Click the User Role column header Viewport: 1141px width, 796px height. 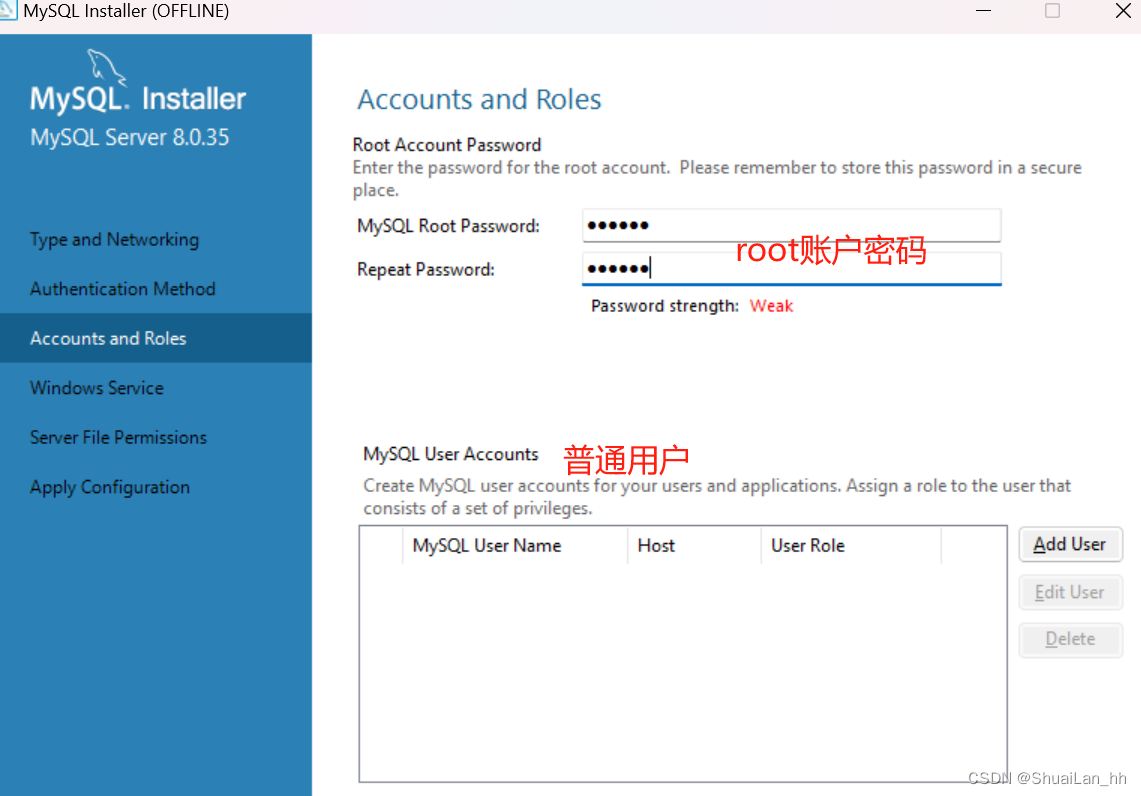pyautogui.click(x=807, y=545)
